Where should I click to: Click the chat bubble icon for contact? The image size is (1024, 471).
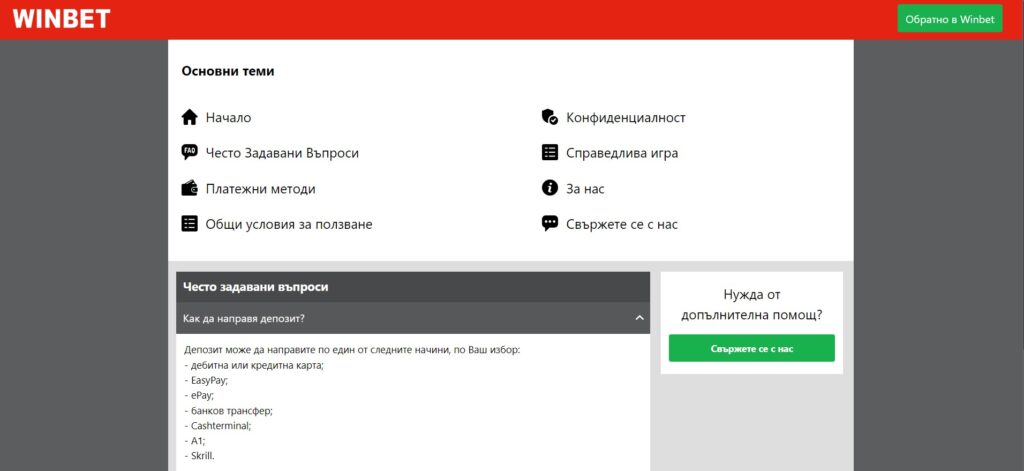click(550, 224)
